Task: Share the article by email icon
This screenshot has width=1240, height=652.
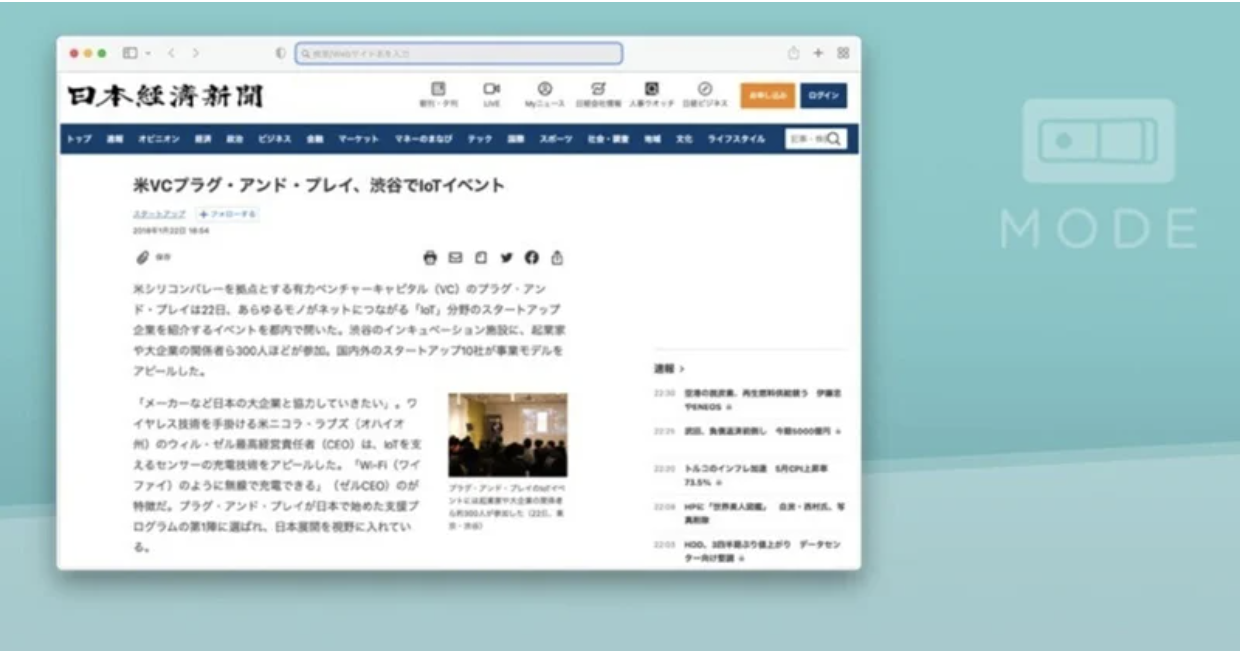Action: (x=455, y=258)
